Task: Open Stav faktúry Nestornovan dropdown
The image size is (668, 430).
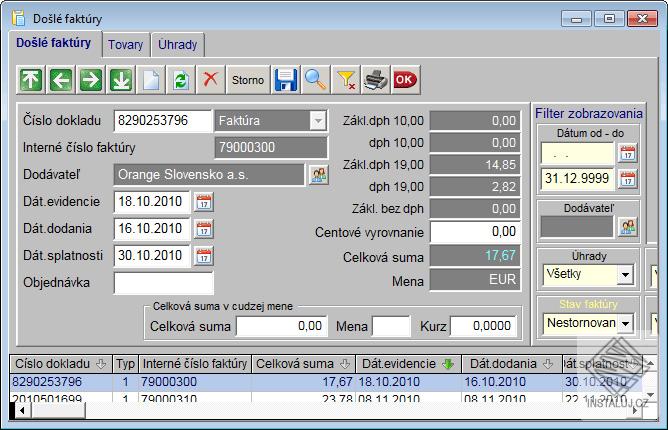Action: [x=625, y=323]
